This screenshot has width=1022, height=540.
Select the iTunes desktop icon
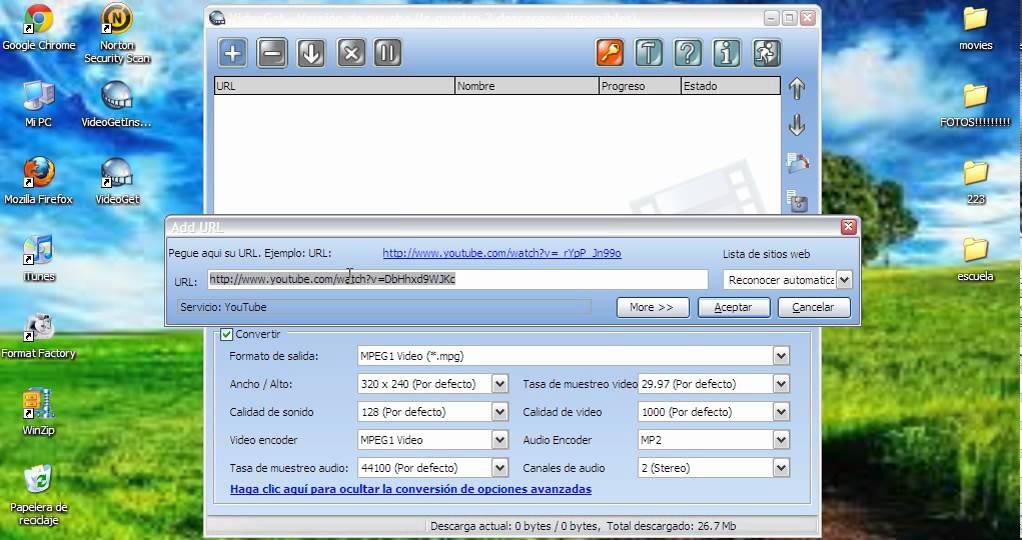[x=38, y=258]
